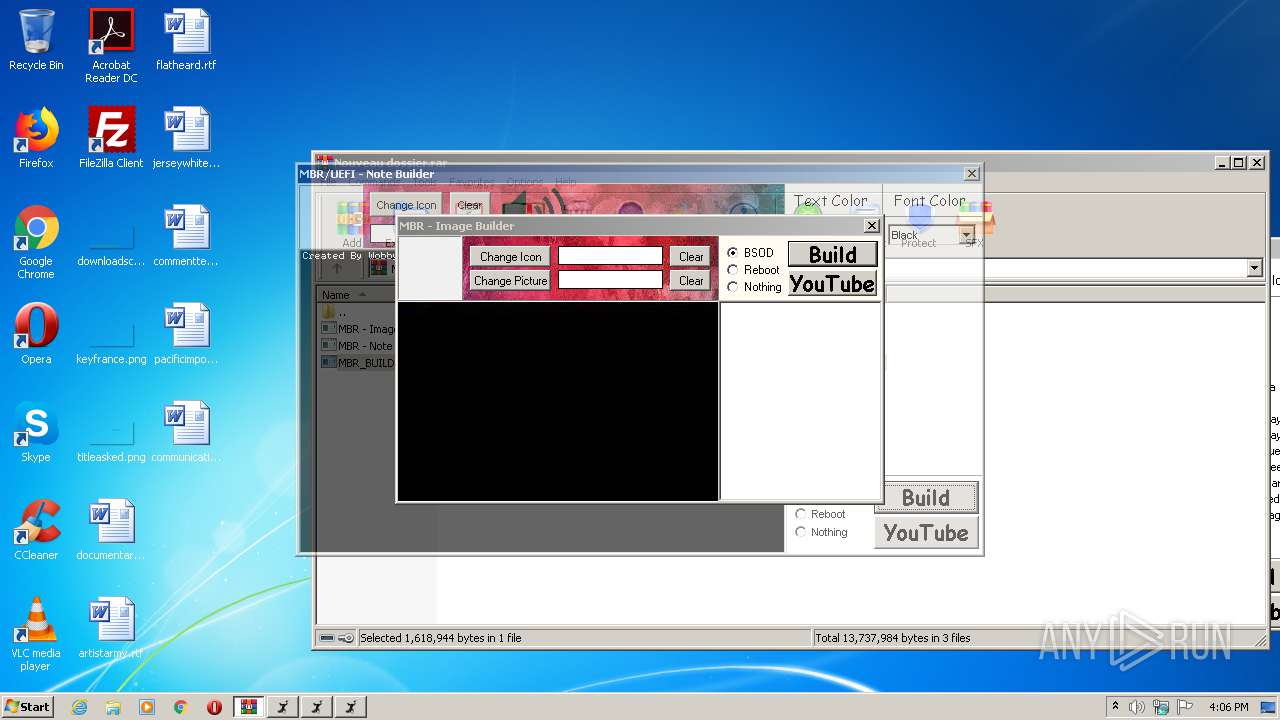Click Change Picture in Image Builder
The height and width of the screenshot is (720, 1280).
(511, 281)
